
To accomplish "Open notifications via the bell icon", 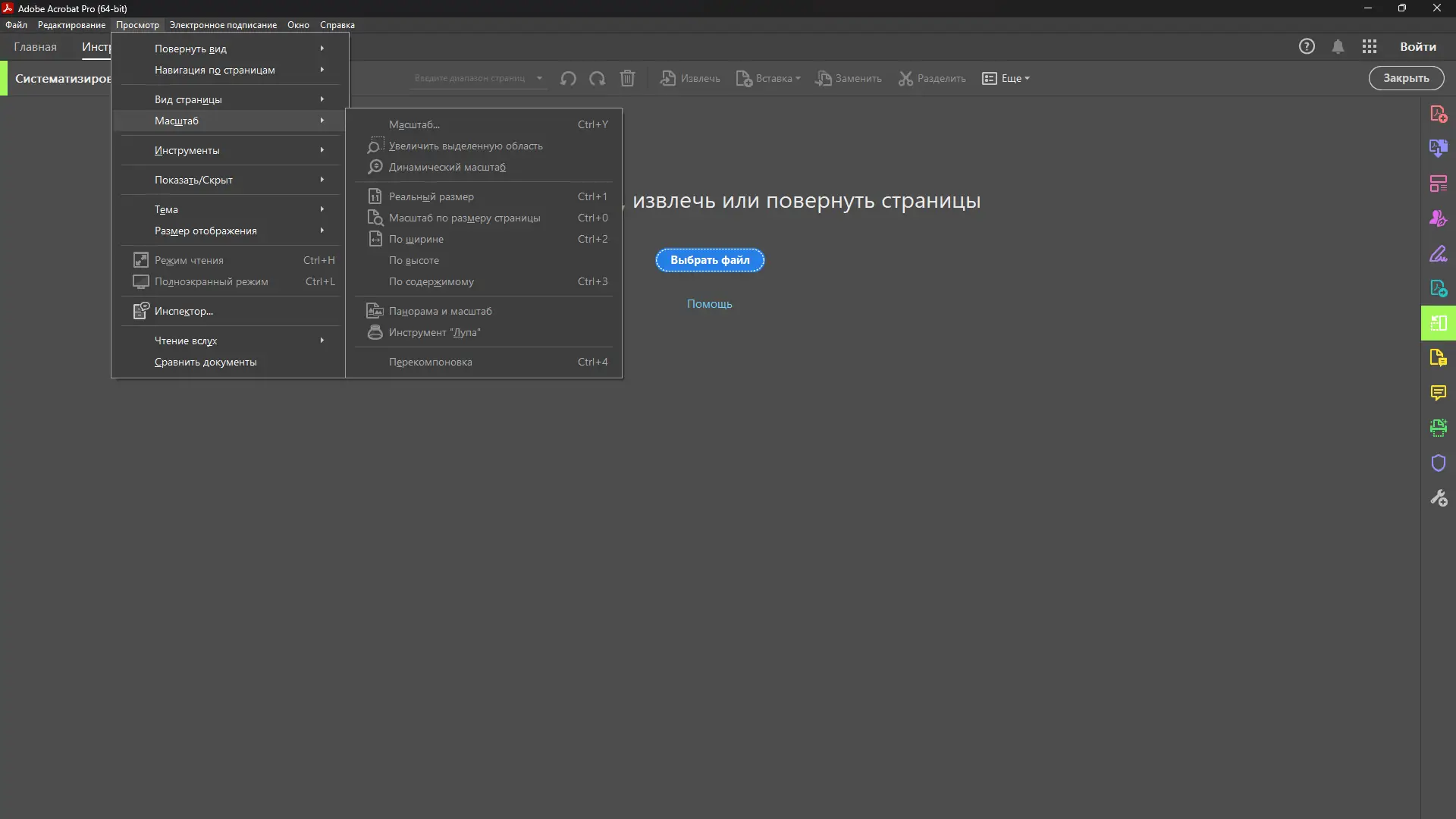I will tap(1338, 46).
